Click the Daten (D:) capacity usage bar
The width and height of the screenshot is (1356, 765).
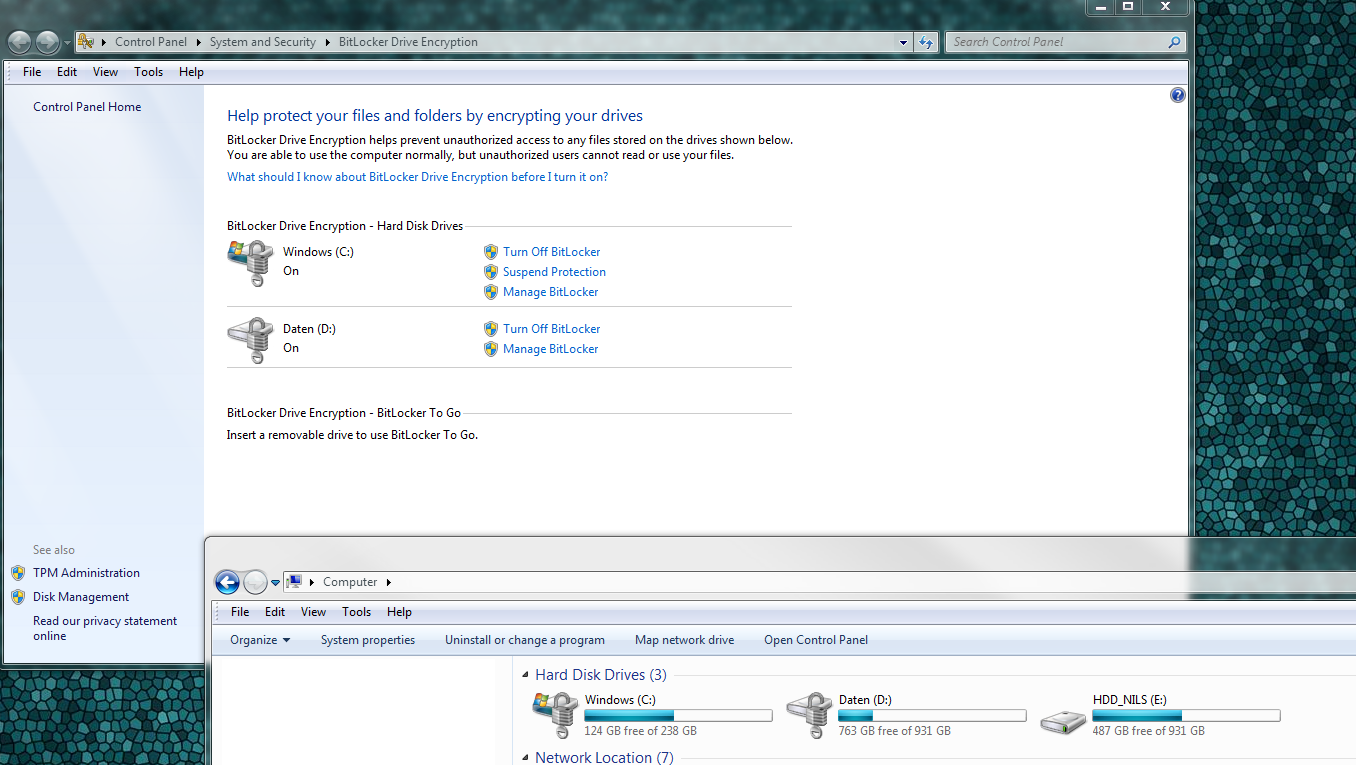pos(932,716)
